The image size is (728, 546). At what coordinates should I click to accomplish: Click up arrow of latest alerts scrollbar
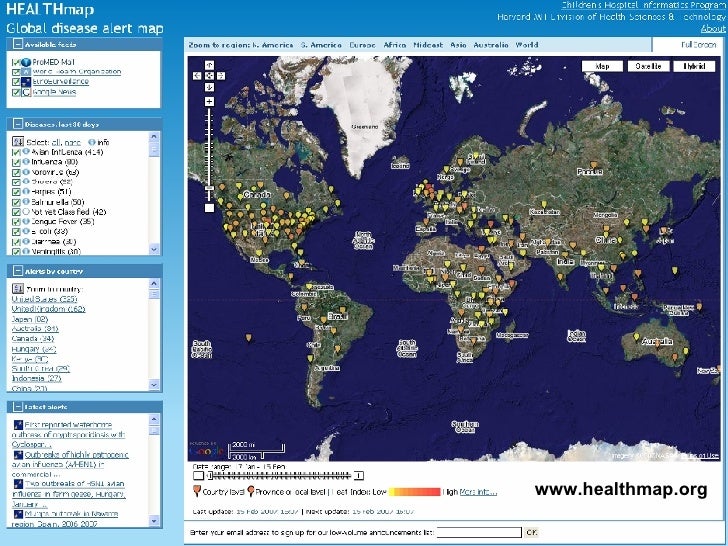click(x=154, y=419)
